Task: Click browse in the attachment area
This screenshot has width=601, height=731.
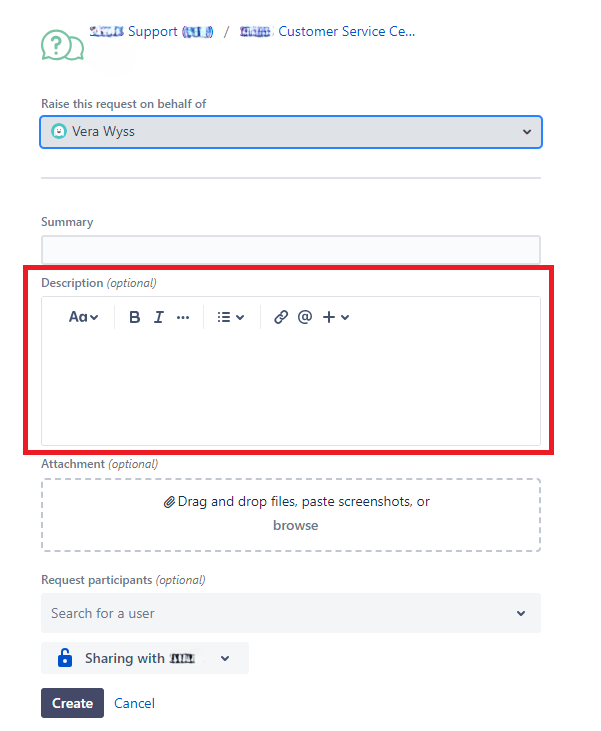Action: point(296,525)
